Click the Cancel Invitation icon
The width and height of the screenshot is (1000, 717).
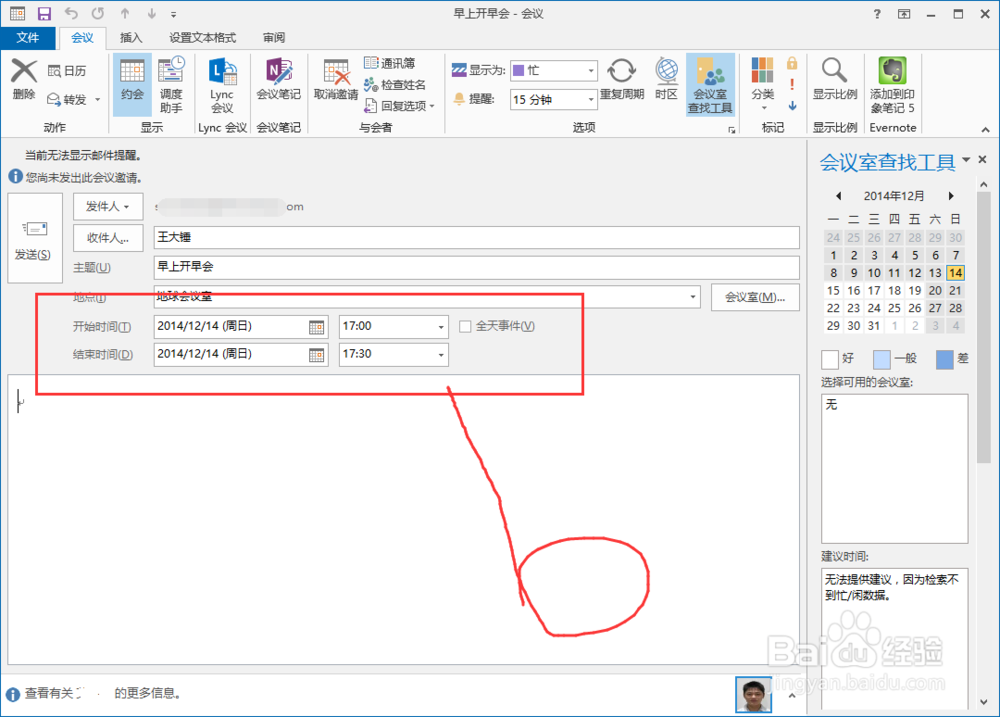[x=336, y=72]
